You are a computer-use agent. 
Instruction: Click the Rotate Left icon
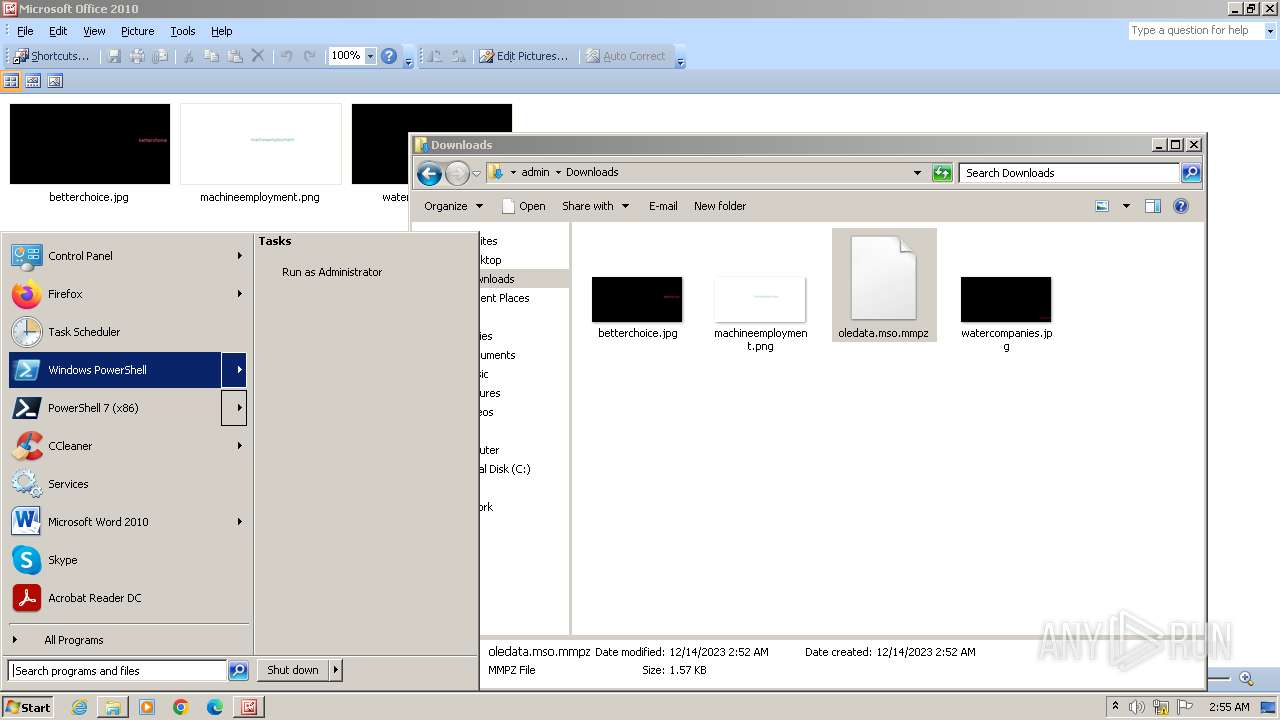tap(435, 56)
